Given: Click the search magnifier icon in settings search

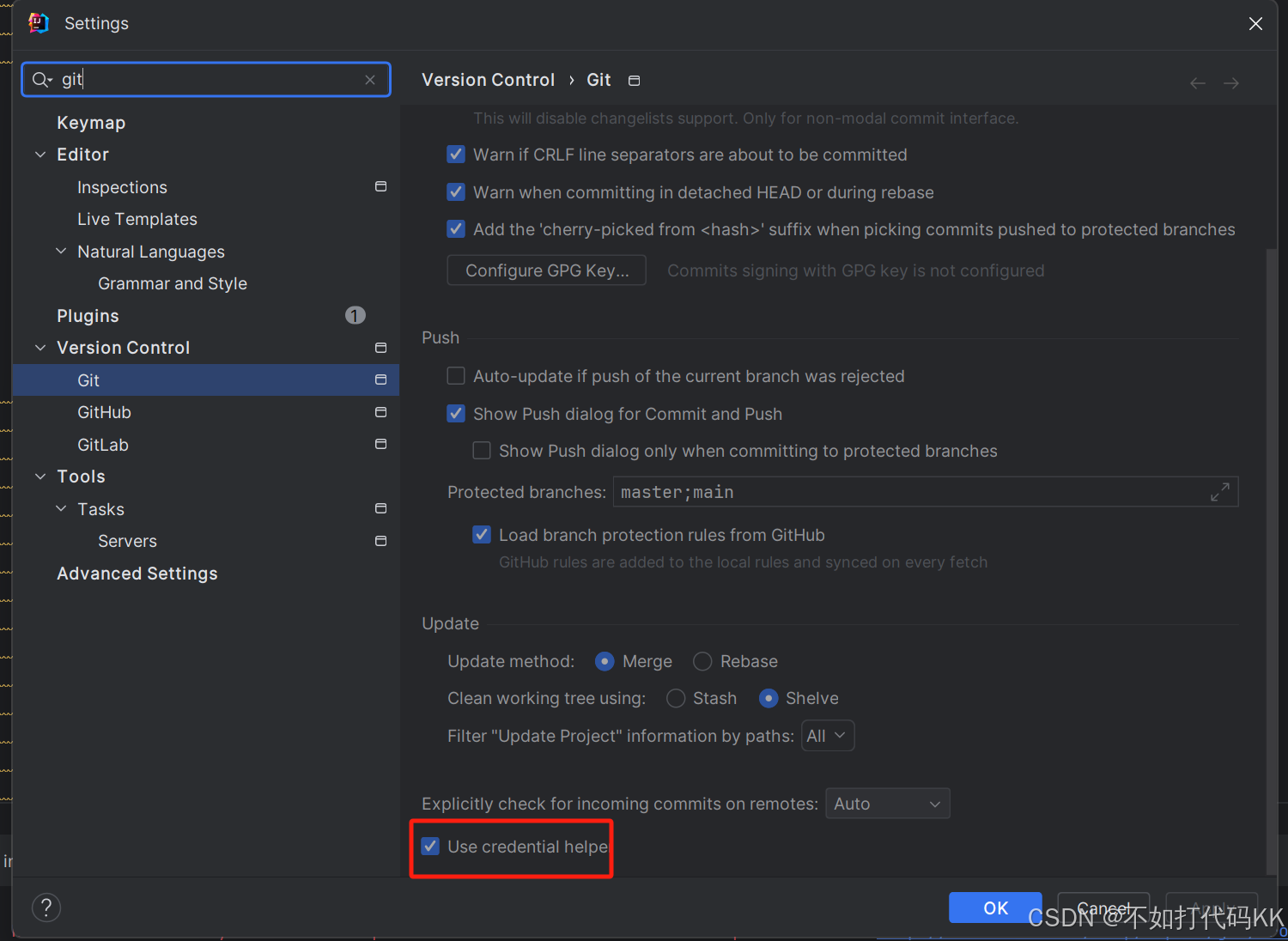Looking at the screenshot, I should point(39,80).
